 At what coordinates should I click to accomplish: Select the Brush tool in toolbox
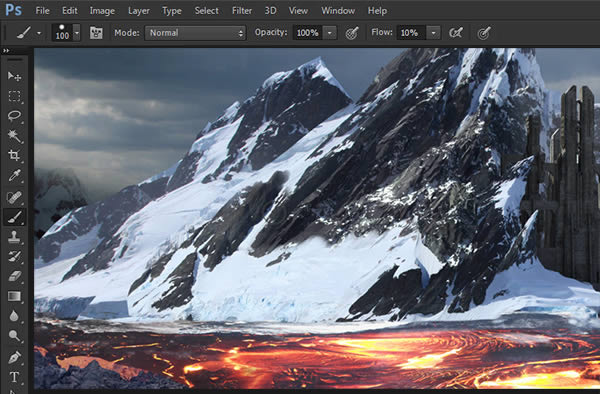click(x=14, y=217)
